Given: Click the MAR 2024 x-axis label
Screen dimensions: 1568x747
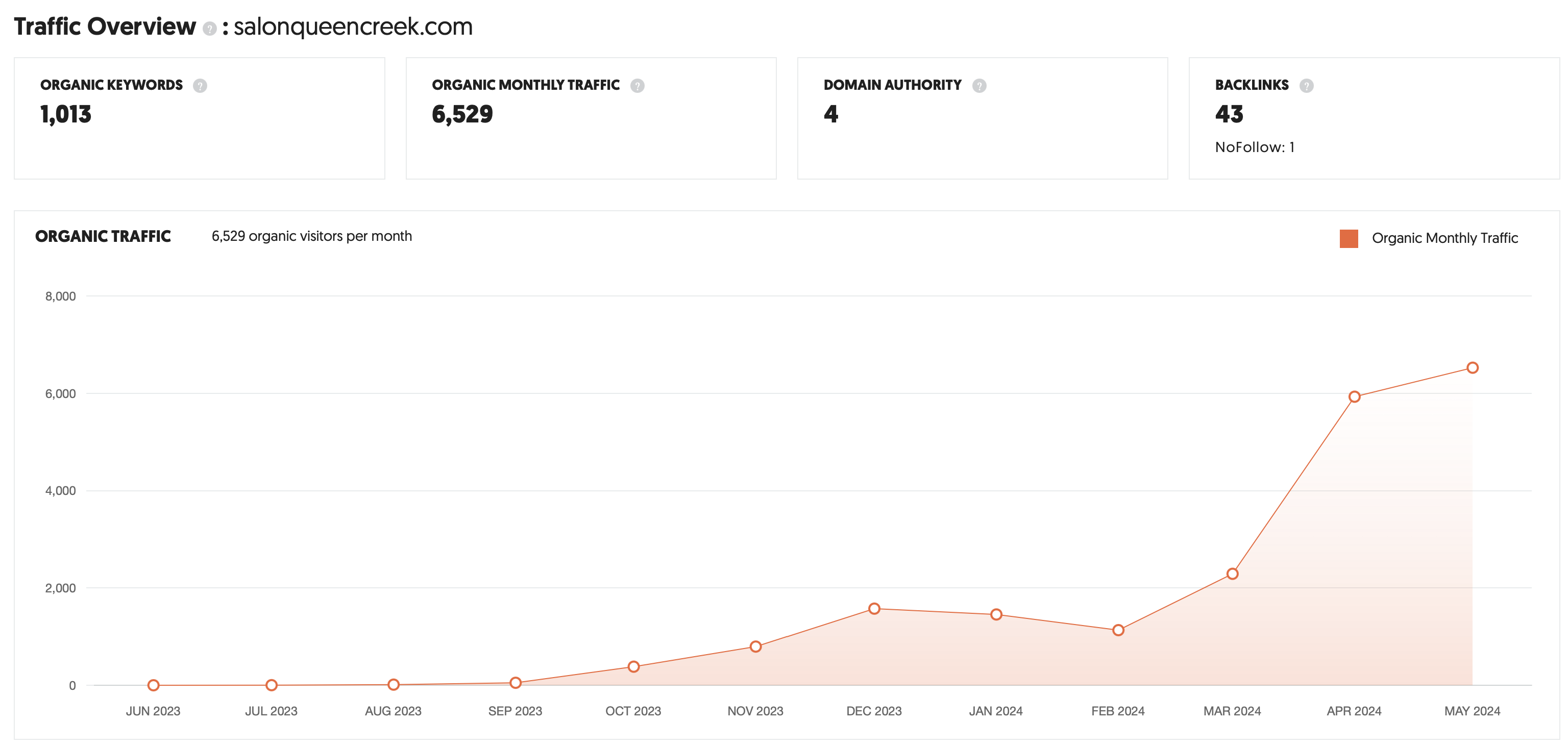Looking at the screenshot, I should click(1232, 711).
